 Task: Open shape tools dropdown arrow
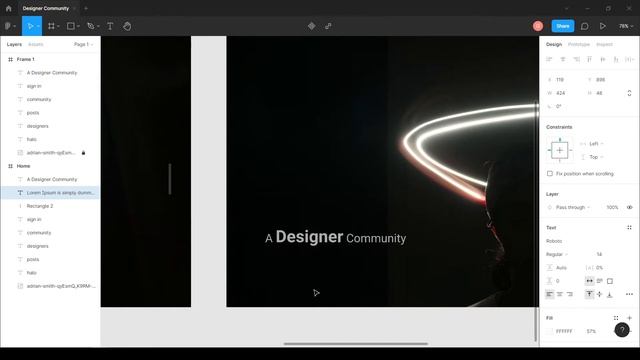(78, 27)
